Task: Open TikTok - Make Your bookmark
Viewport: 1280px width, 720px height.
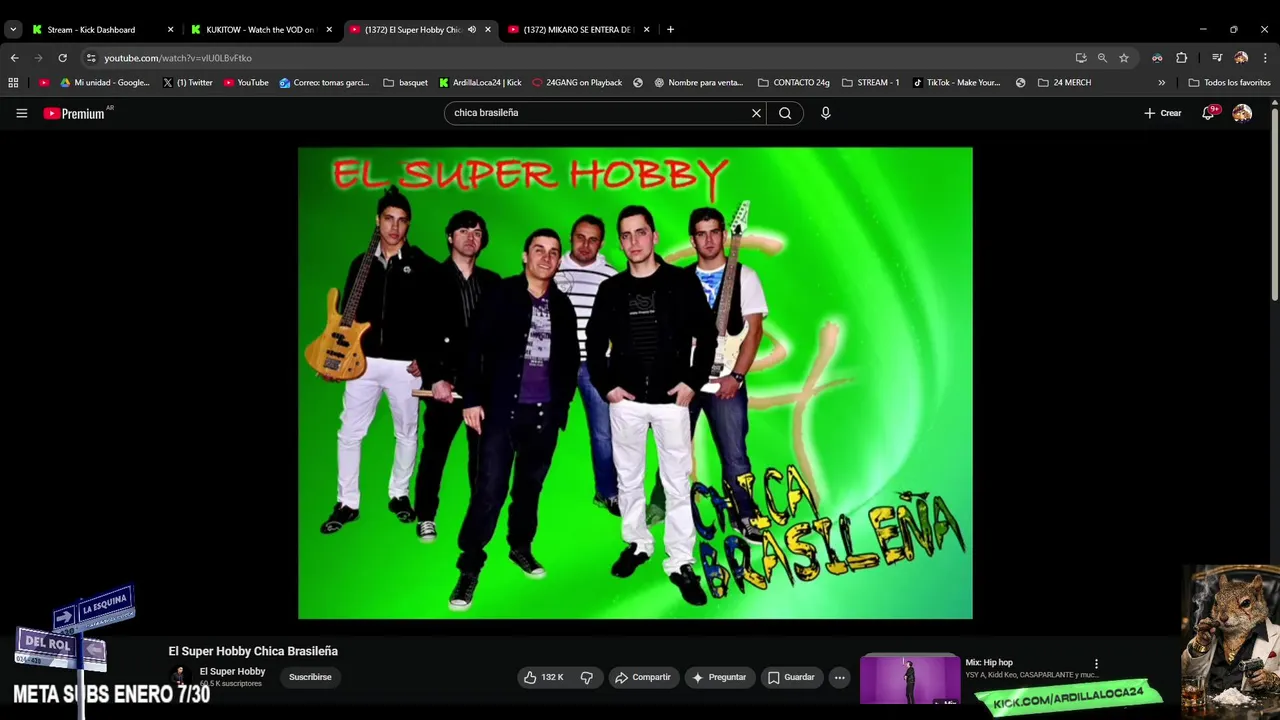Action: pyautogui.click(x=956, y=83)
